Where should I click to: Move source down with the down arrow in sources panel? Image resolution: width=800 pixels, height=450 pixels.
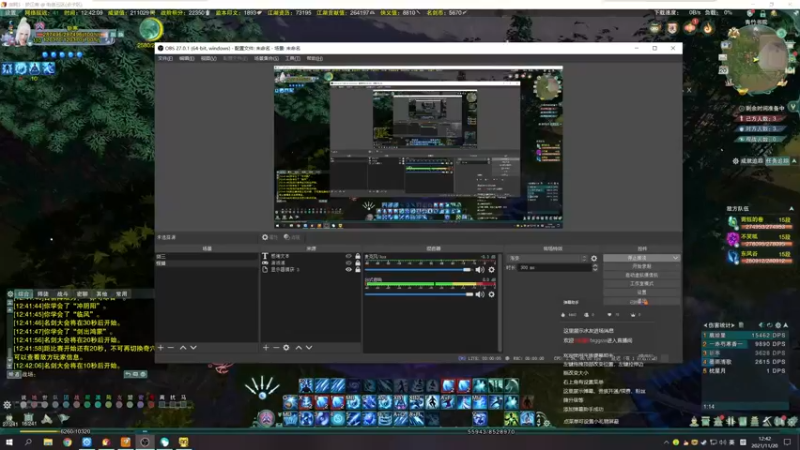click(309, 347)
